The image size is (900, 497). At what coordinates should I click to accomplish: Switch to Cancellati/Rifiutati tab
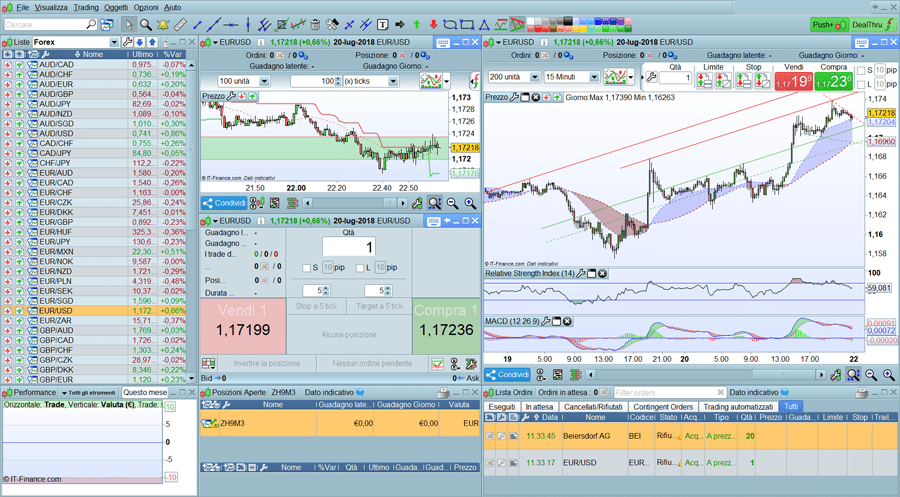coord(593,406)
